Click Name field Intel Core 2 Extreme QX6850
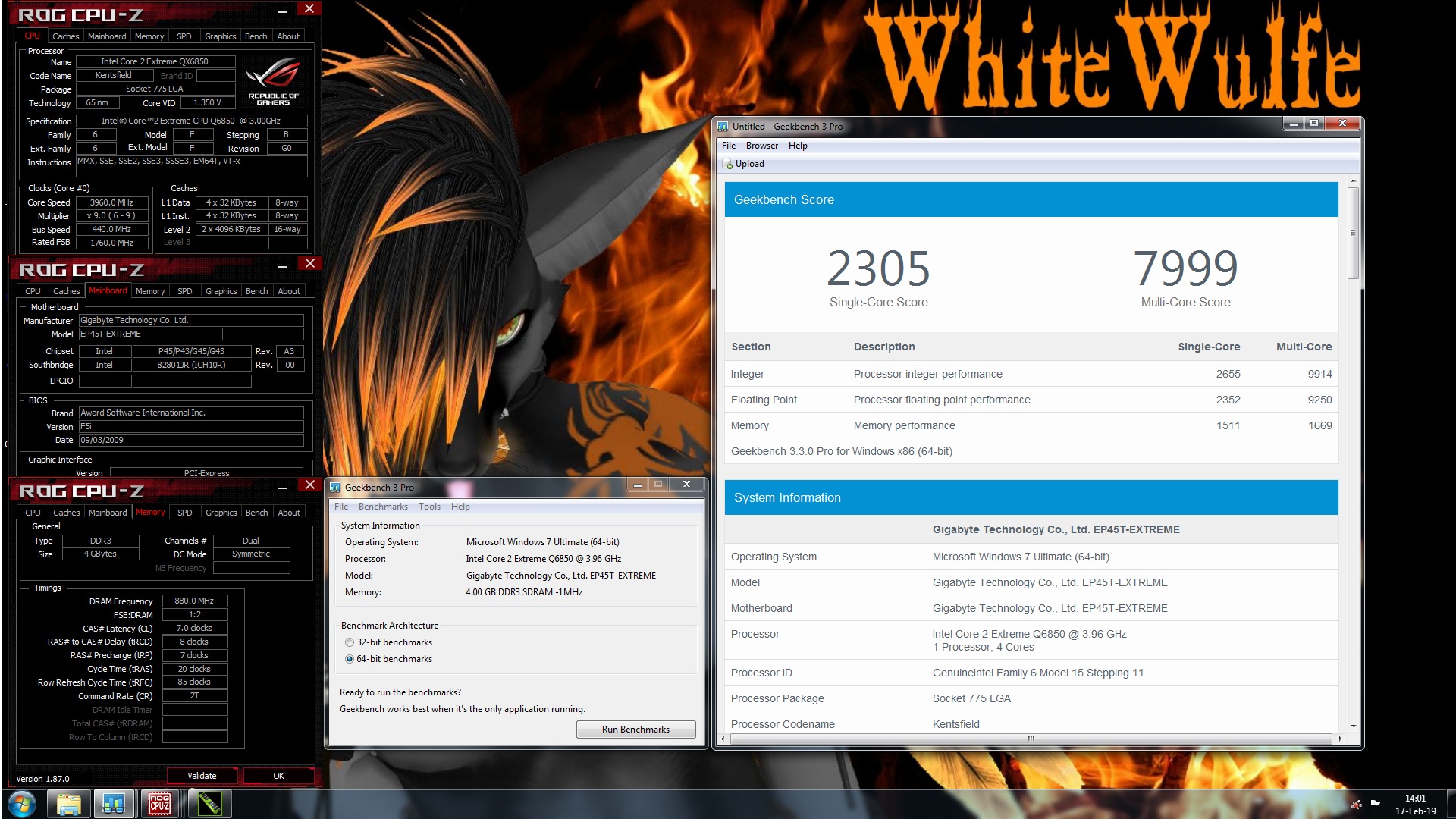Image resolution: width=1456 pixels, height=819 pixels. (155, 61)
